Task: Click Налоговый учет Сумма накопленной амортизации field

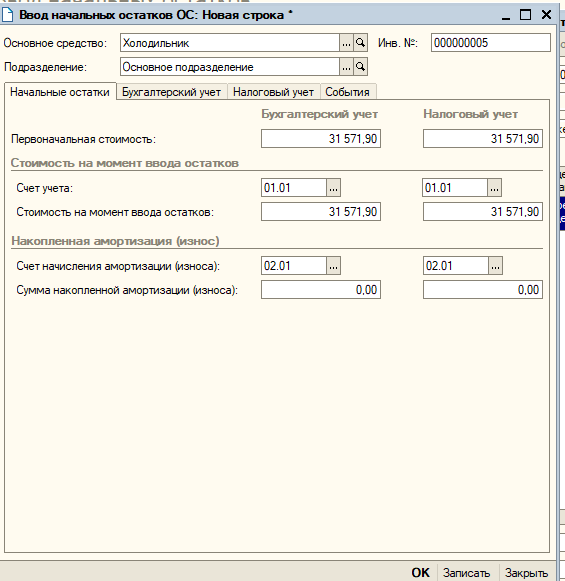Action: 483,289
